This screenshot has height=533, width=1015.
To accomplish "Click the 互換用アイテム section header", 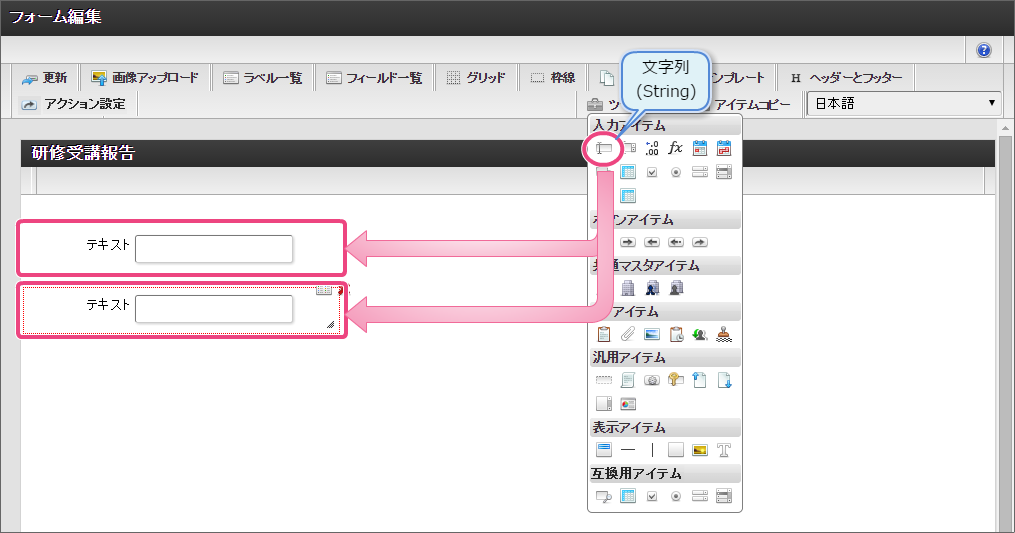I will 665,473.
